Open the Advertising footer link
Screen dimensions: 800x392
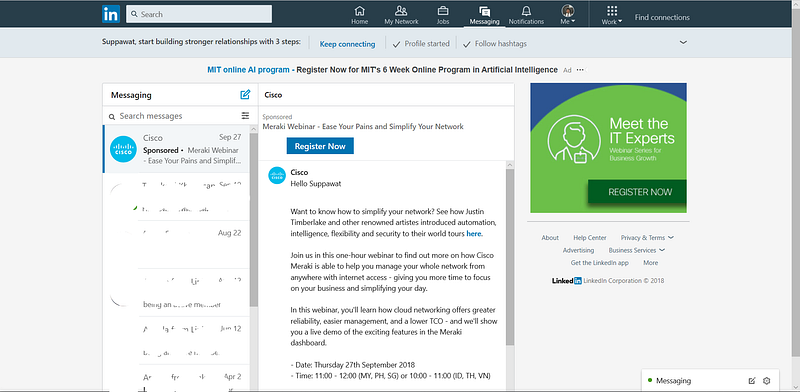[x=579, y=251]
